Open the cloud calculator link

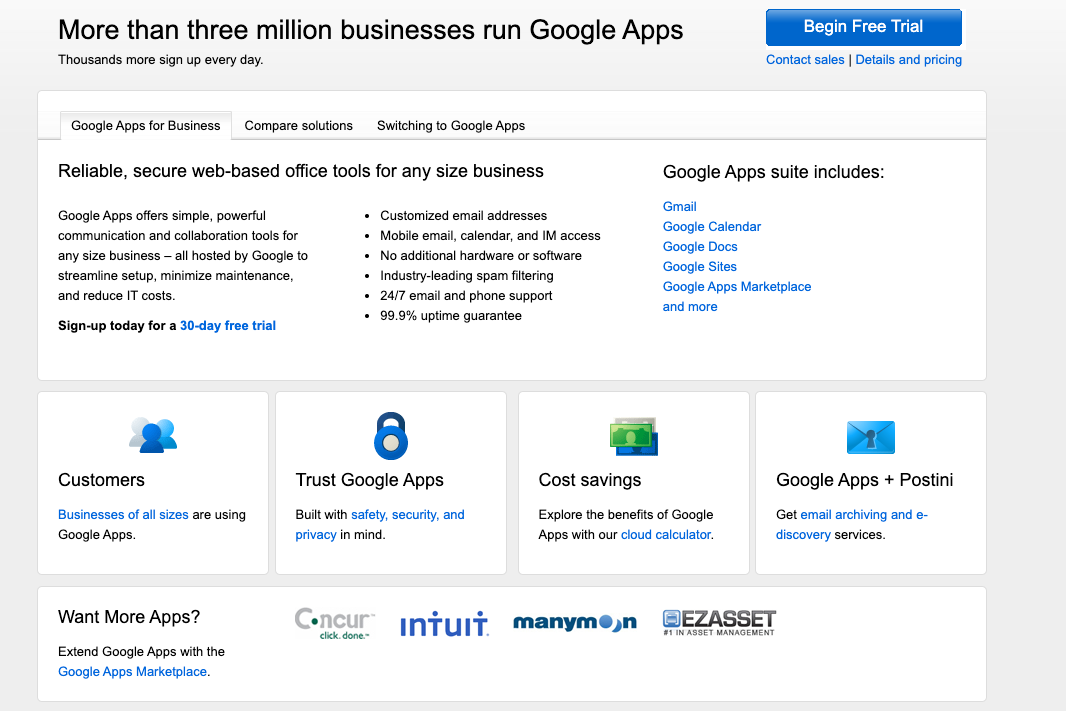[666, 535]
